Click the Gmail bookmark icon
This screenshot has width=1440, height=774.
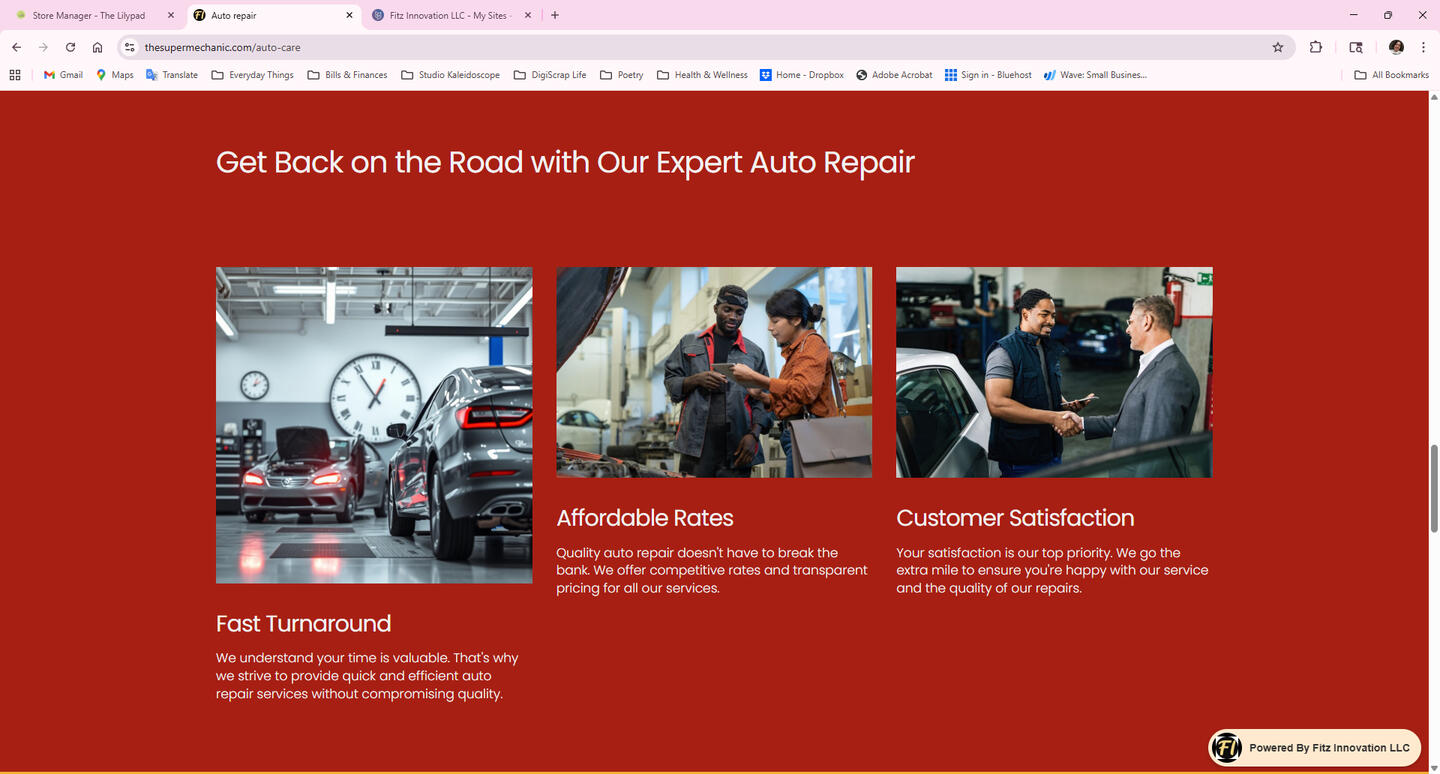49,75
